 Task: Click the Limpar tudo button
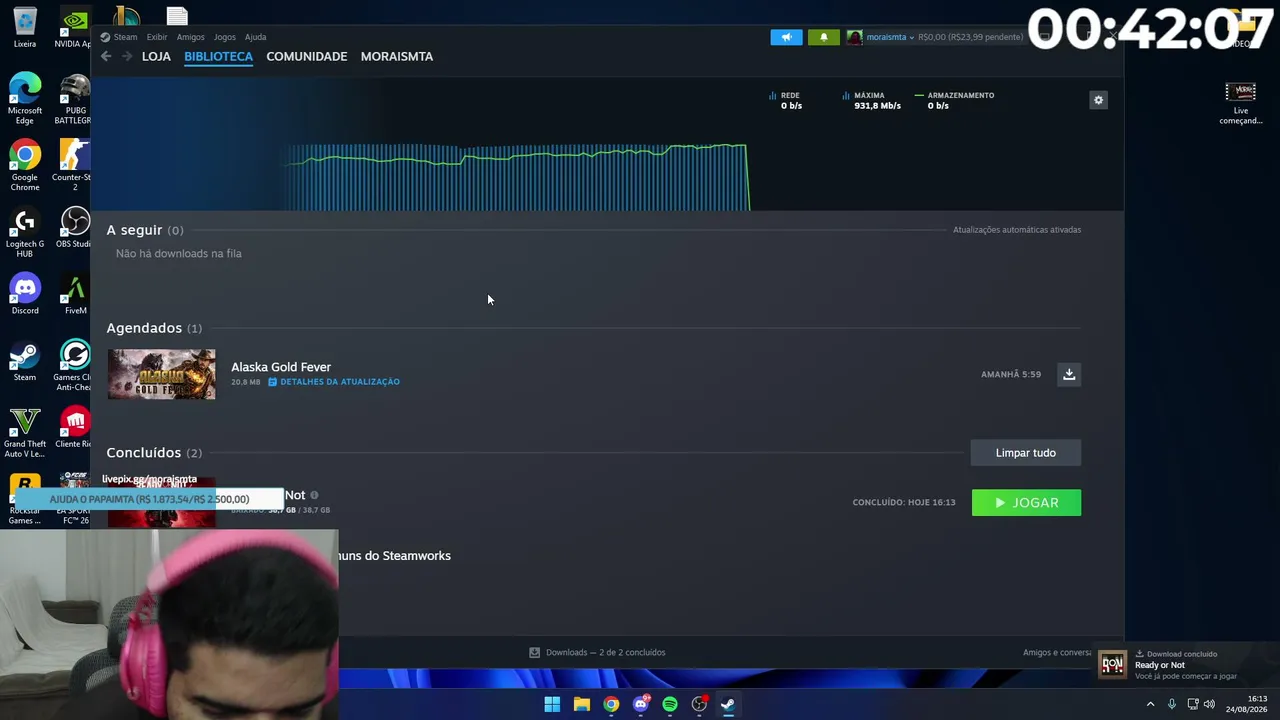point(1026,453)
